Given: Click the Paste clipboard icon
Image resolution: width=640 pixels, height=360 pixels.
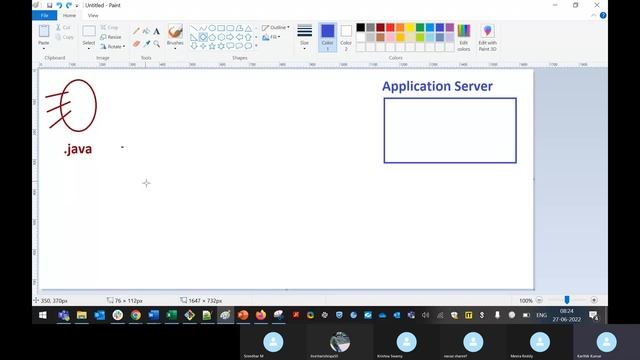Looking at the screenshot, I should [44, 31].
